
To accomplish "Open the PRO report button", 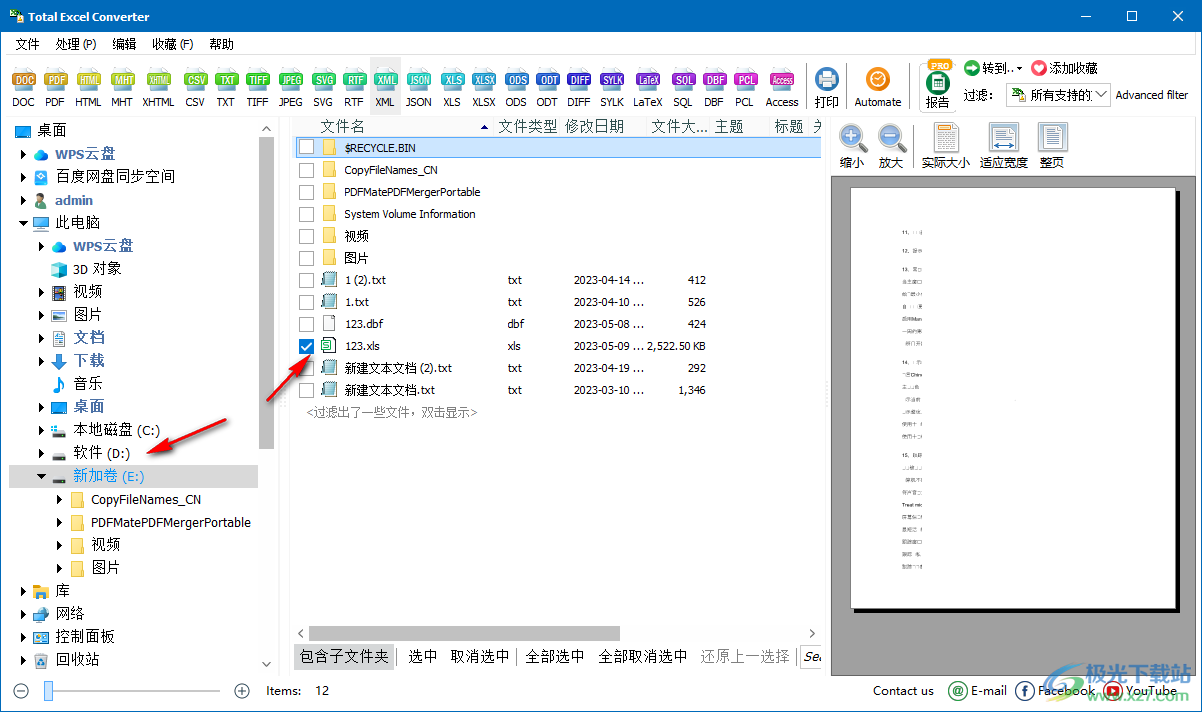I will (938, 86).
